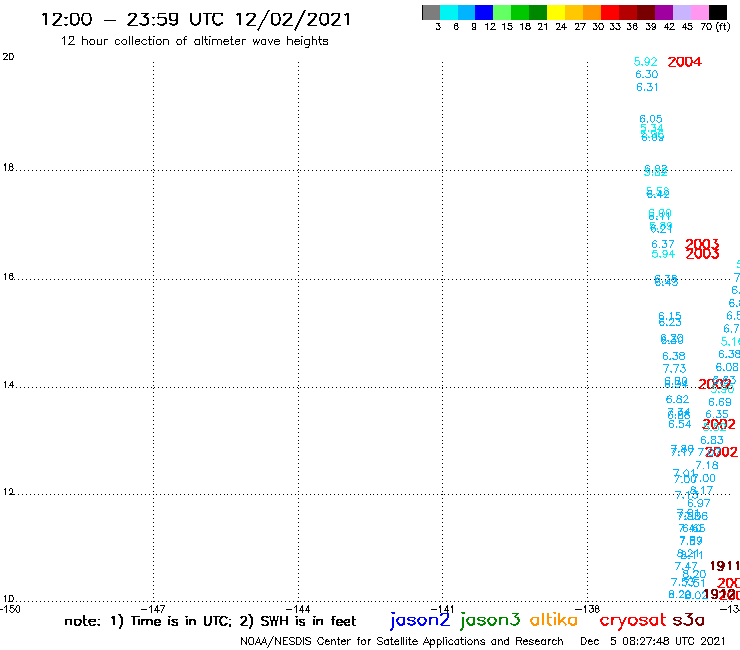The height and width of the screenshot is (650, 740).
Task: Click the wave height value '7.18'
Action: click(x=707, y=465)
